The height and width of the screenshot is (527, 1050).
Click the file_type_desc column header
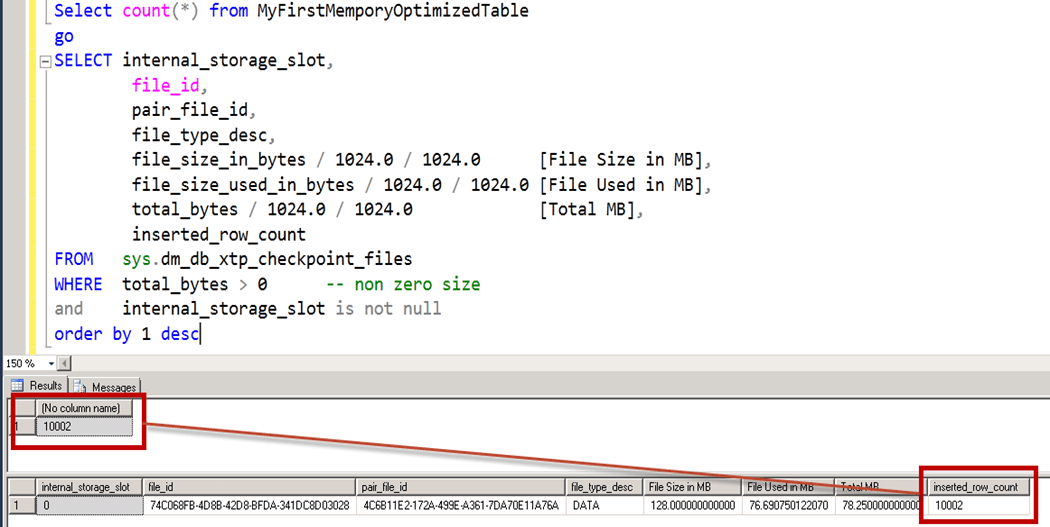coord(601,487)
